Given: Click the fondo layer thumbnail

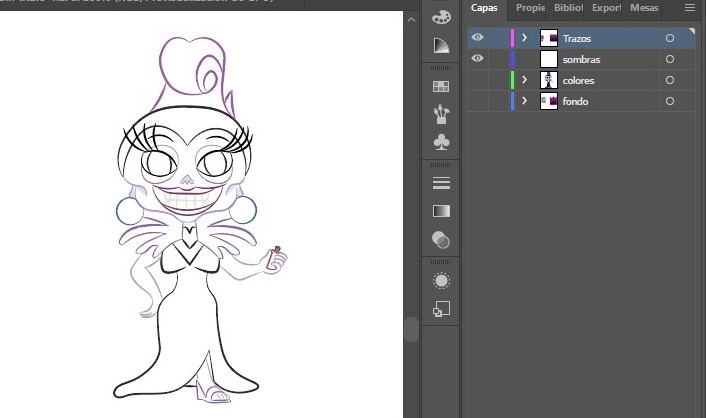Looking at the screenshot, I should (x=548, y=101).
